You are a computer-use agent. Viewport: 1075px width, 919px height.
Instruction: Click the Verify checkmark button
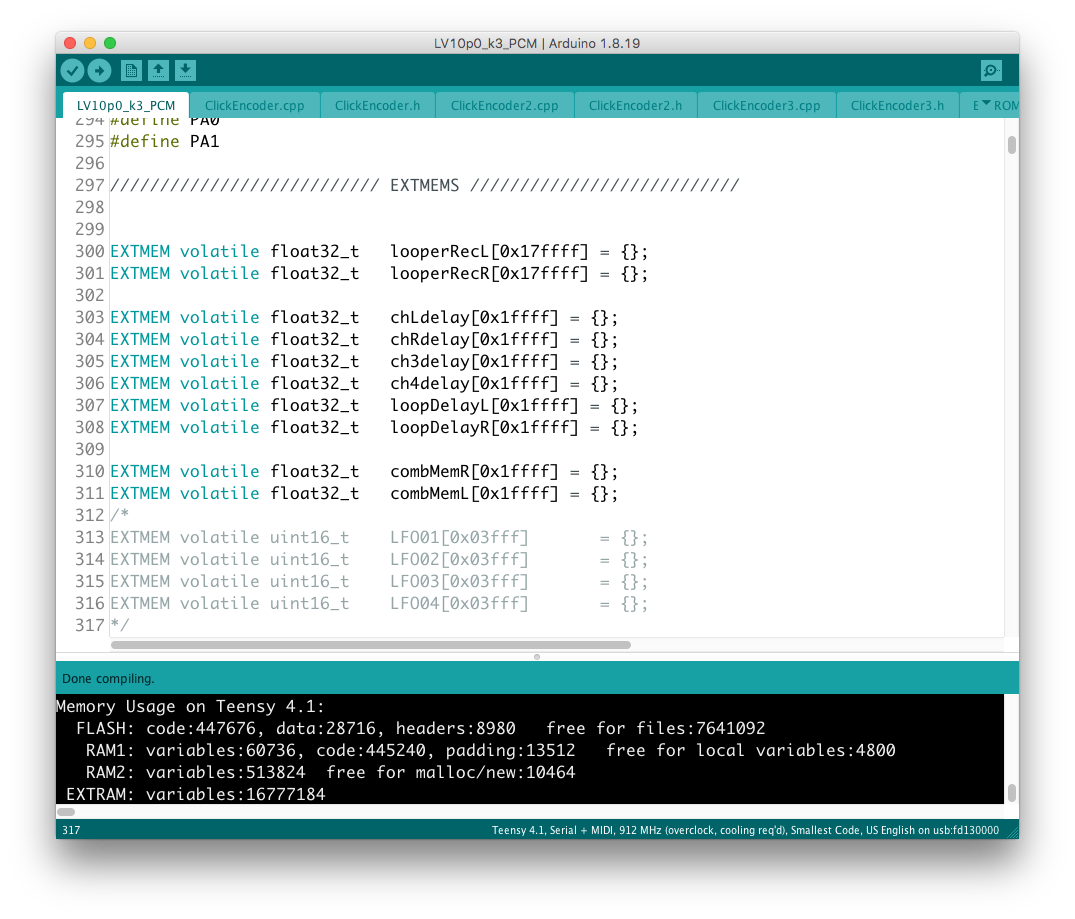pyautogui.click(x=72, y=71)
